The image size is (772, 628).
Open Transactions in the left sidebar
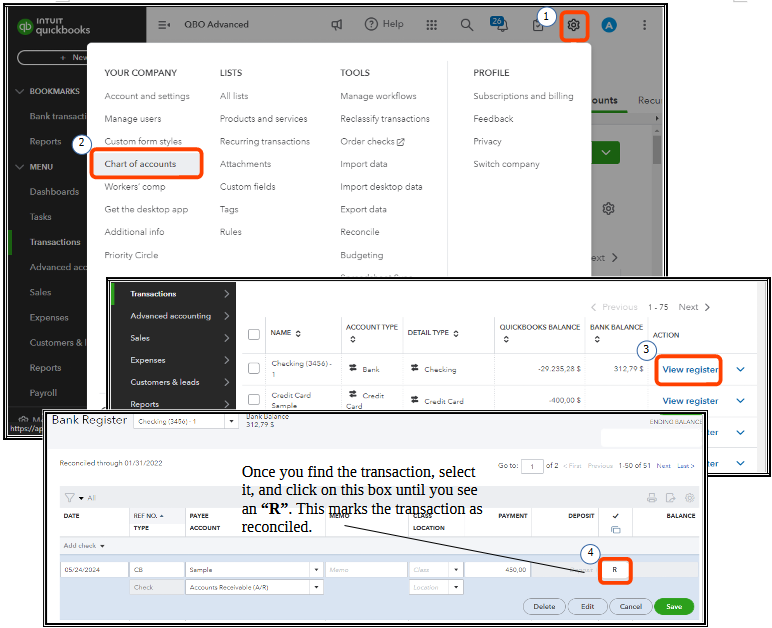55,242
